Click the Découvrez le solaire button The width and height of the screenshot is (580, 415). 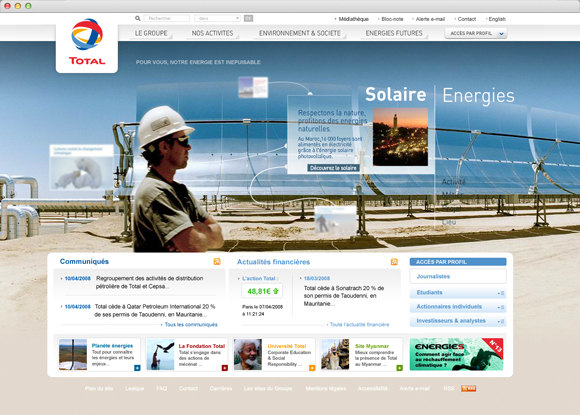pos(333,168)
